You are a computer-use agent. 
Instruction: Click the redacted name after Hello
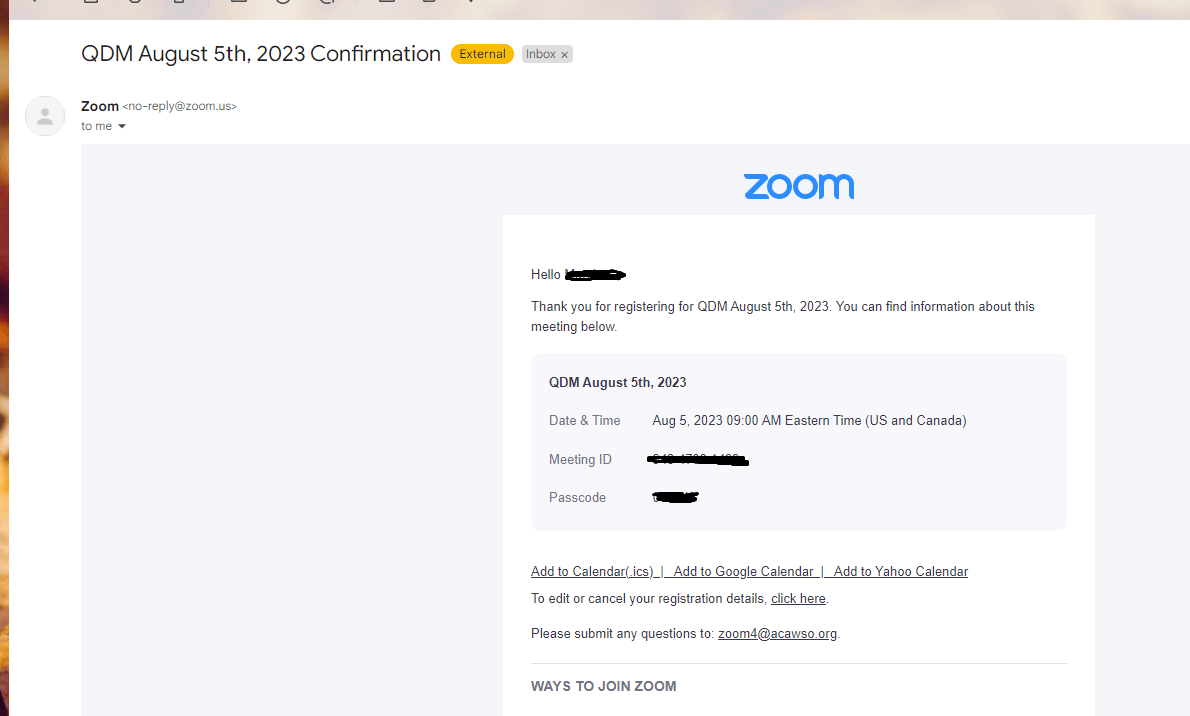595,274
